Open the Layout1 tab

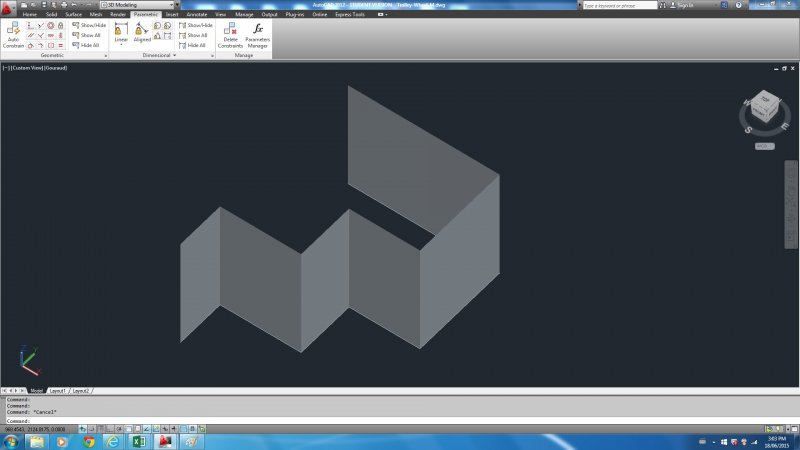[57, 391]
